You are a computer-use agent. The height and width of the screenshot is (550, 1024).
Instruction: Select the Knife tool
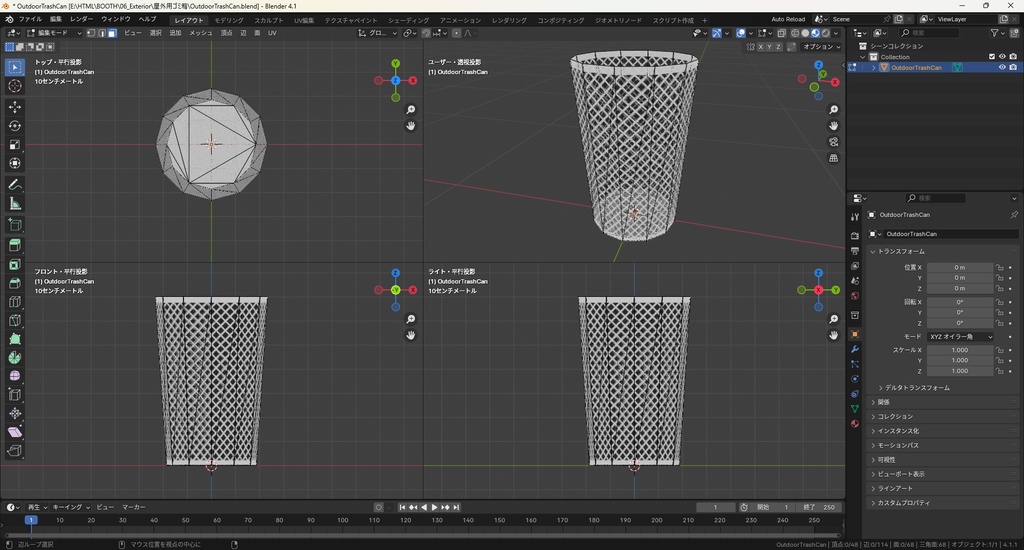pyautogui.click(x=15, y=320)
